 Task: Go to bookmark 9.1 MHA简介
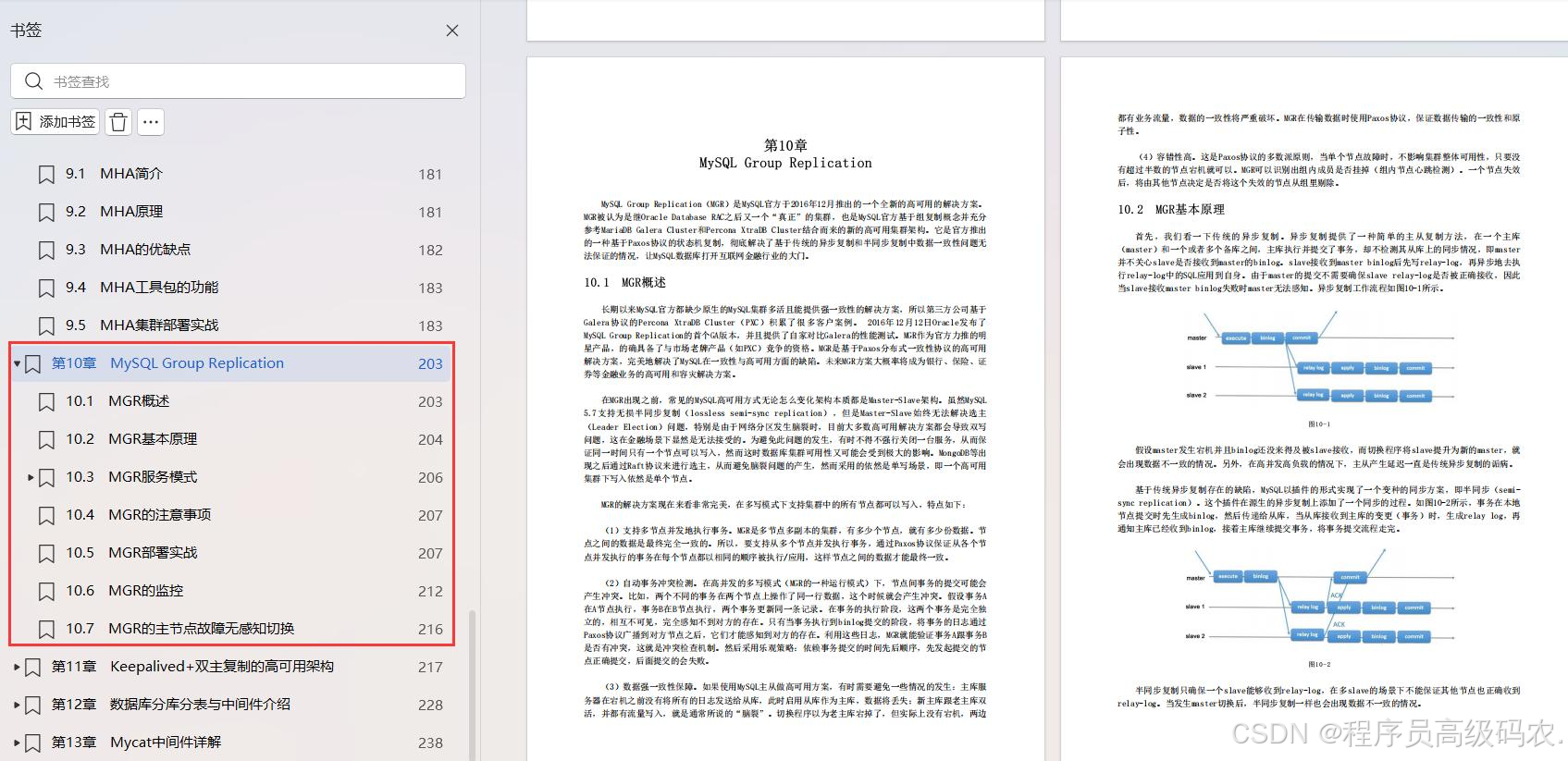click(114, 174)
